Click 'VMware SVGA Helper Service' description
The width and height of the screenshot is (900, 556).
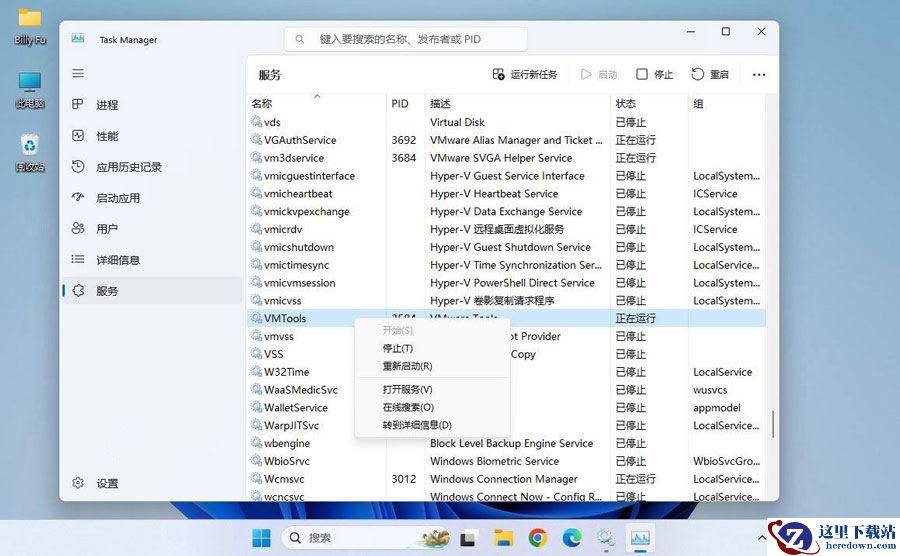(x=501, y=158)
